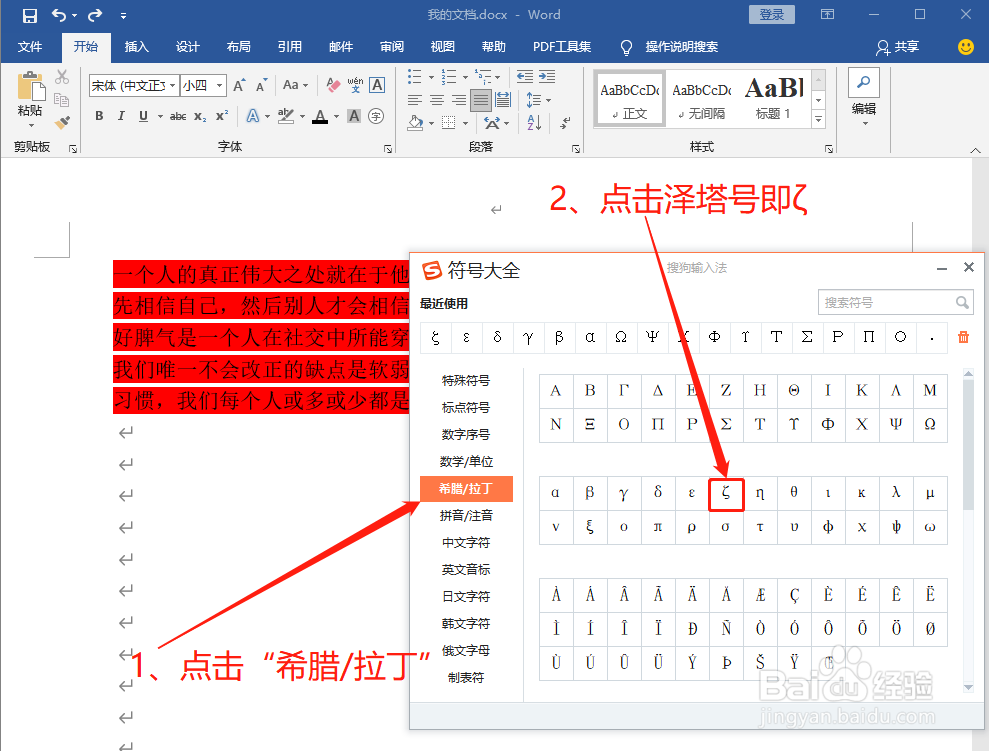Open the Font dialog launcher
Viewport: 989px width, 751px height.
[x=388, y=149]
